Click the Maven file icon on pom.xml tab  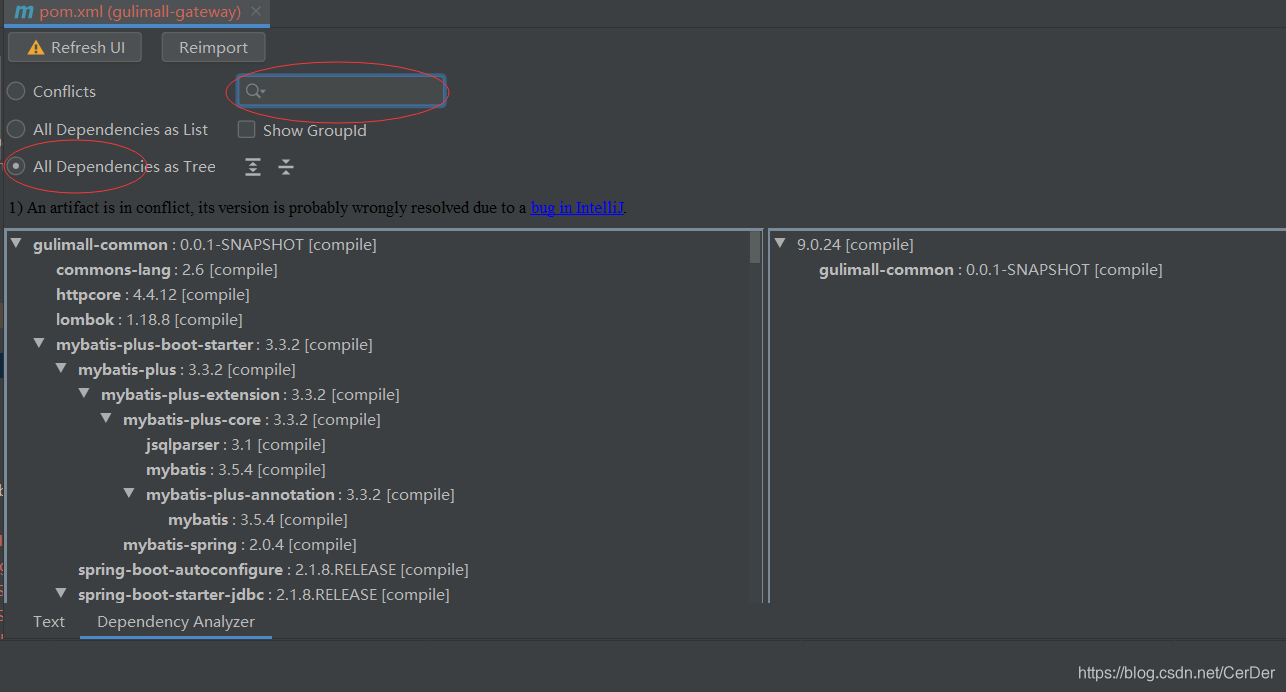tap(24, 12)
